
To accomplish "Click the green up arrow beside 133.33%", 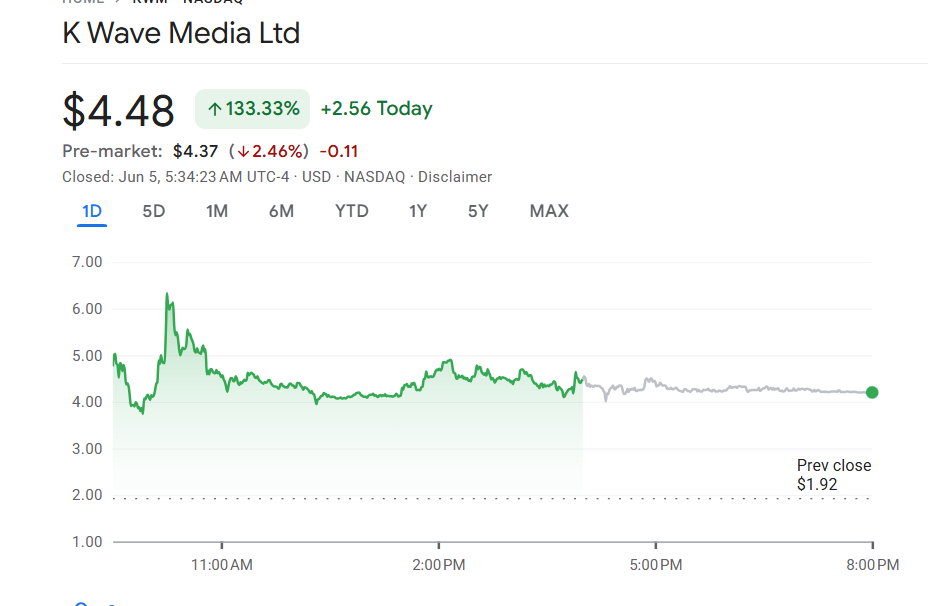I will click(214, 109).
